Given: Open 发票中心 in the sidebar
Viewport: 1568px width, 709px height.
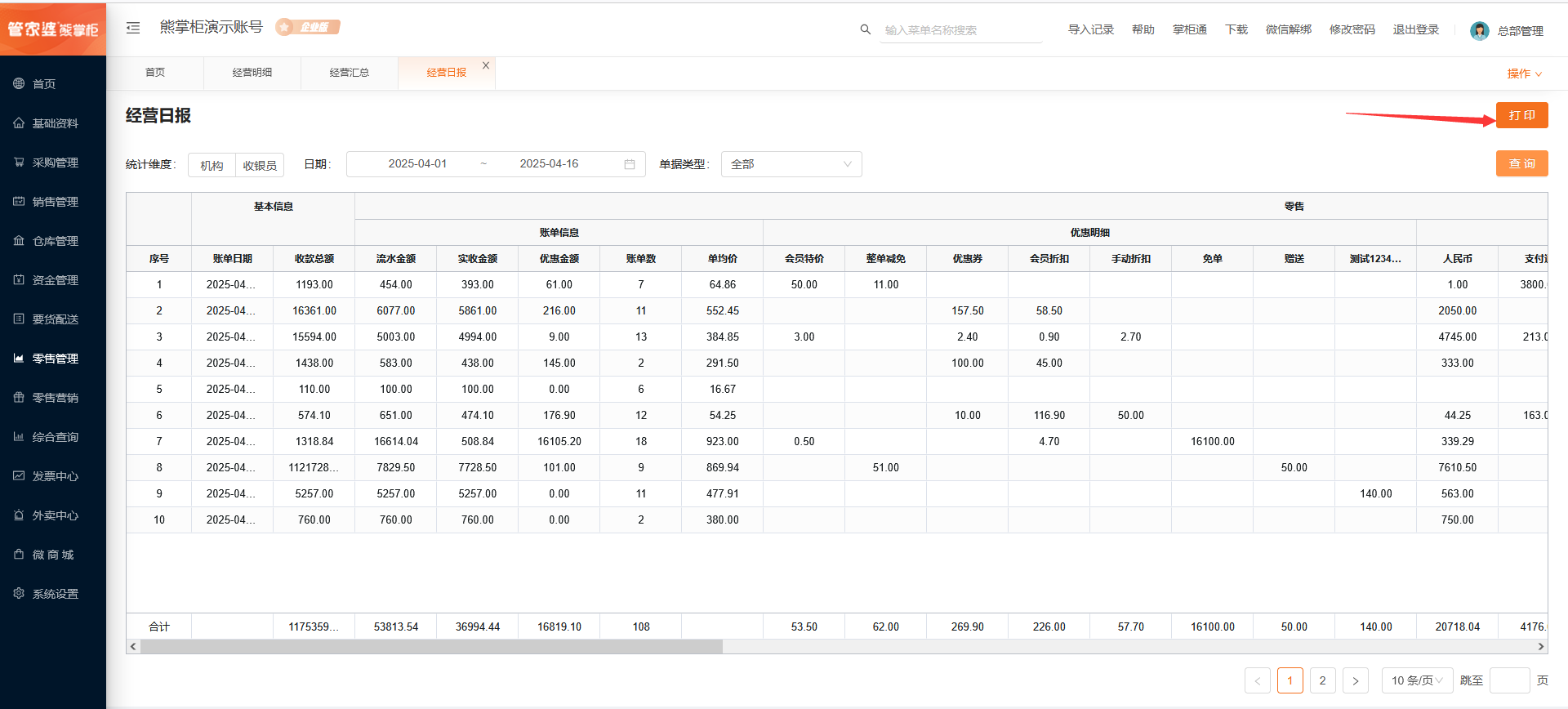Looking at the screenshot, I should click(55, 476).
